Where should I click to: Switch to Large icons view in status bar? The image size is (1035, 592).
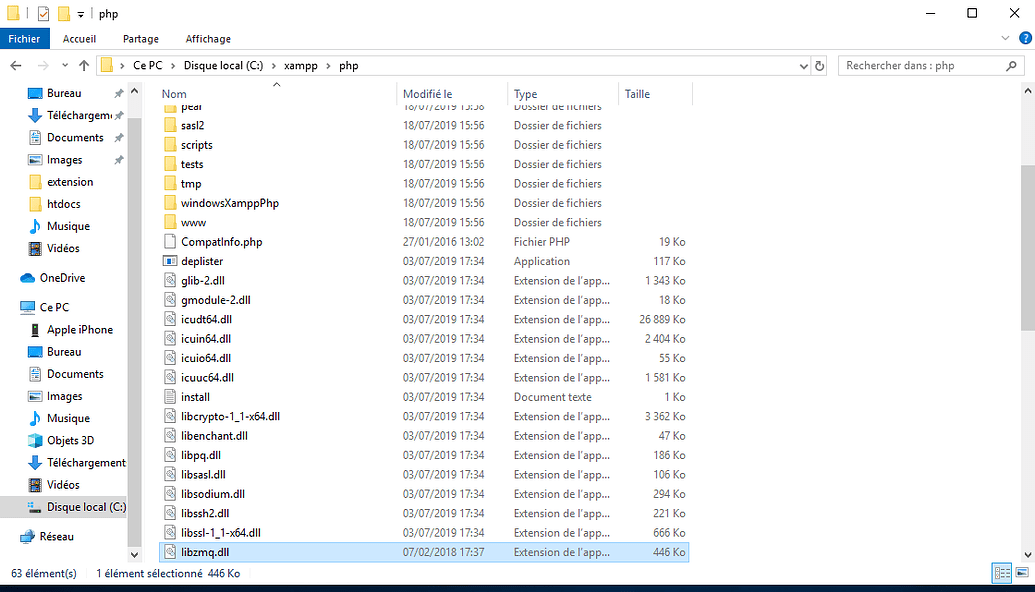point(1020,573)
